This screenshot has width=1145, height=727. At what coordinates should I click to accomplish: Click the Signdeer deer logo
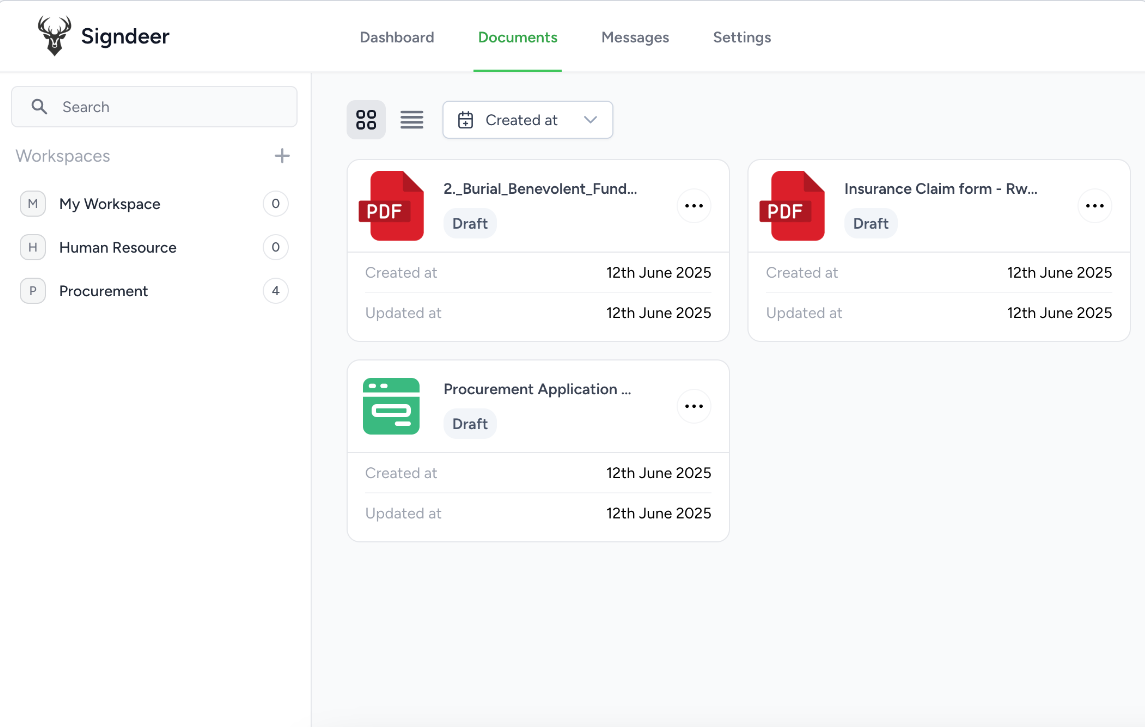pos(54,34)
